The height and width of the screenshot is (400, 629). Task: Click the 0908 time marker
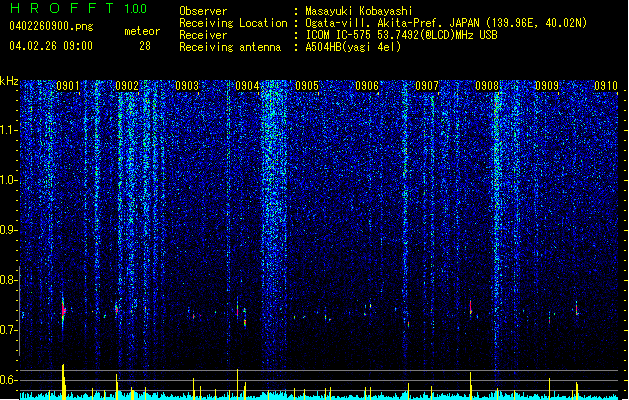(x=487, y=86)
